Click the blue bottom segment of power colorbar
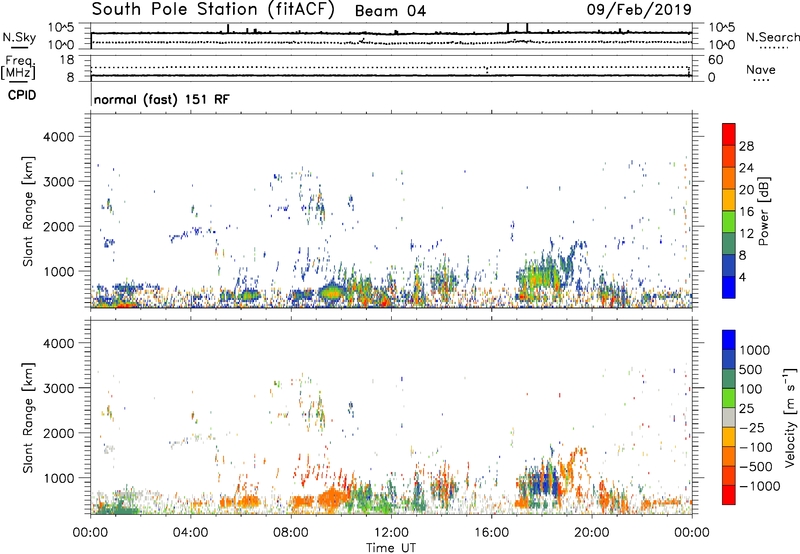The width and height of the screenshot is (800, 554). (729, 287)
